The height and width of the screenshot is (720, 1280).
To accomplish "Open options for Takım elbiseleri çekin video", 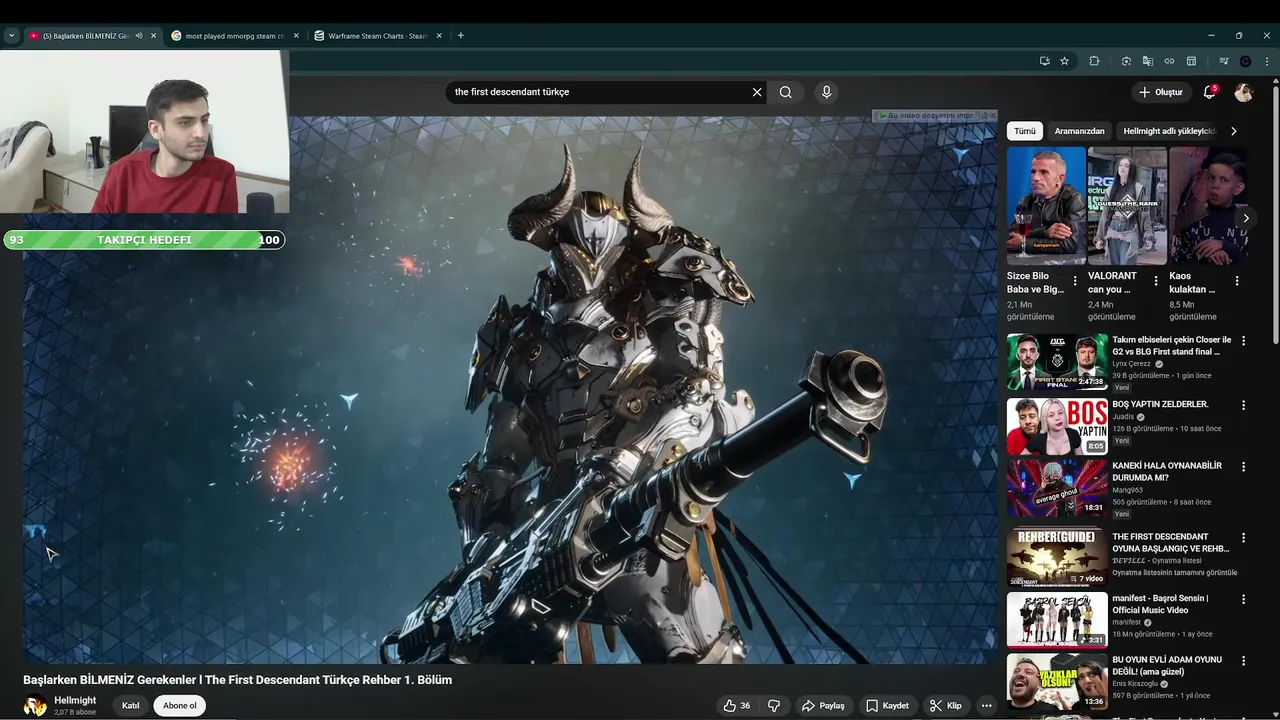I will point(1244,341).
